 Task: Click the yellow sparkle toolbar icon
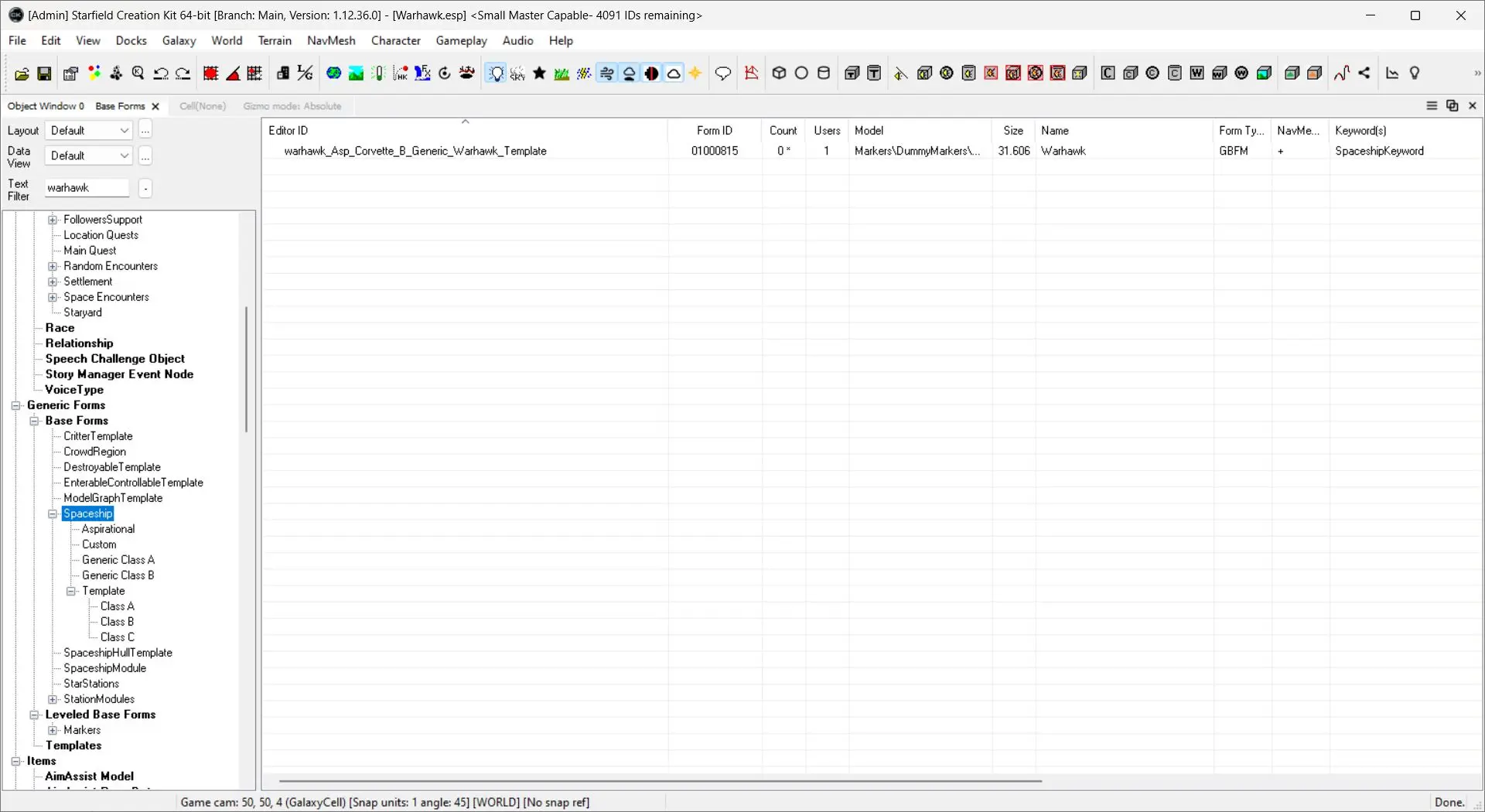696,73
